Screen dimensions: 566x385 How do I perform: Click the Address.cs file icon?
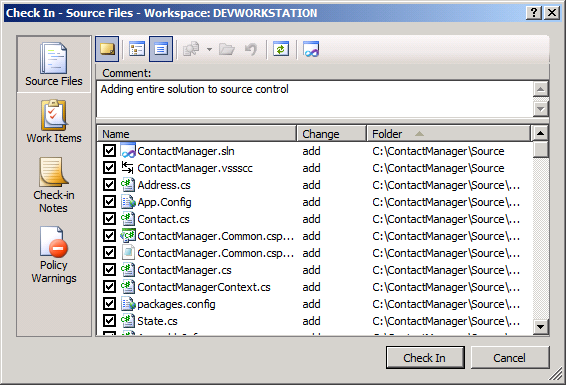pyautogui.click(x=128, y=185)
